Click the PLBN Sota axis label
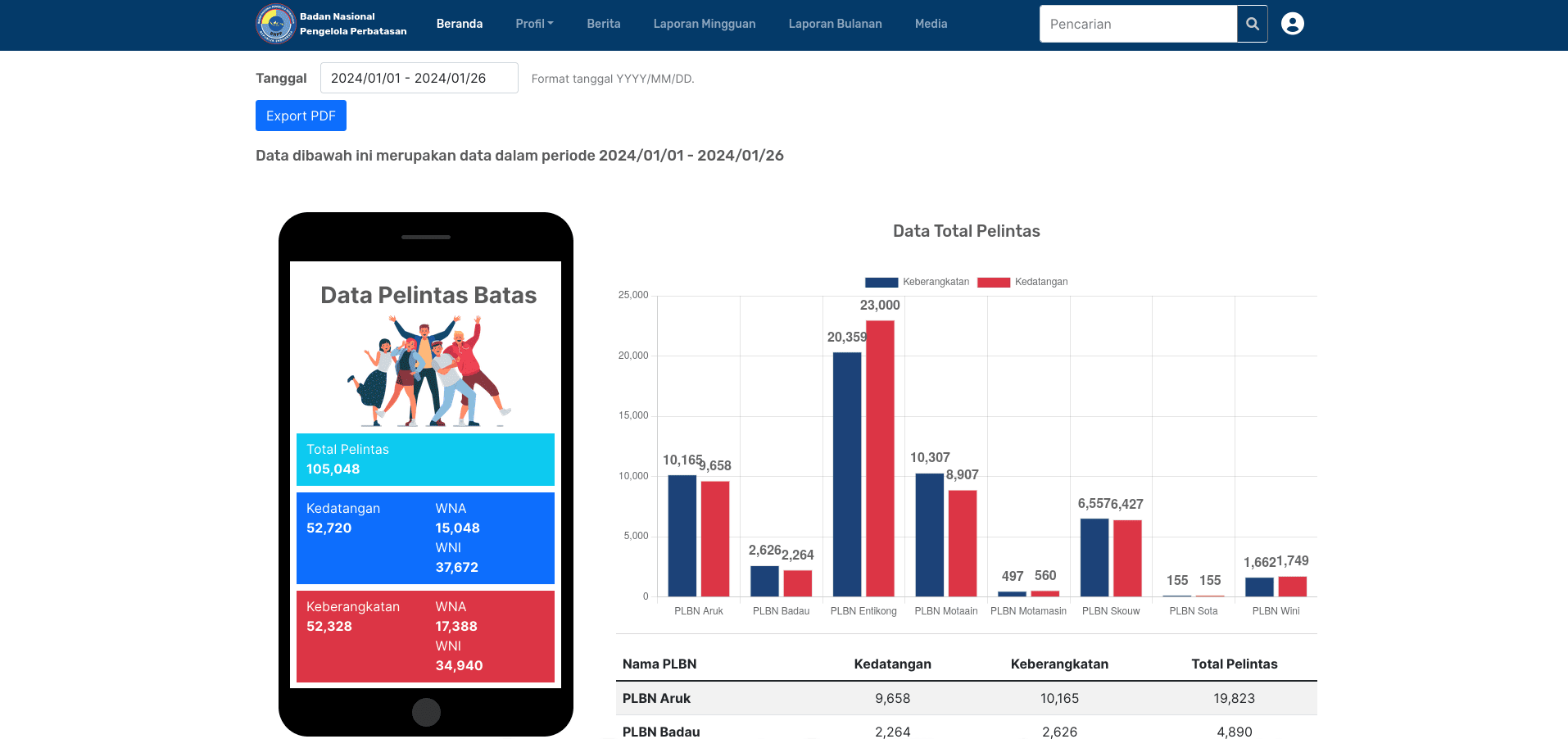The image size is (1568, 739). point(1194,611)
